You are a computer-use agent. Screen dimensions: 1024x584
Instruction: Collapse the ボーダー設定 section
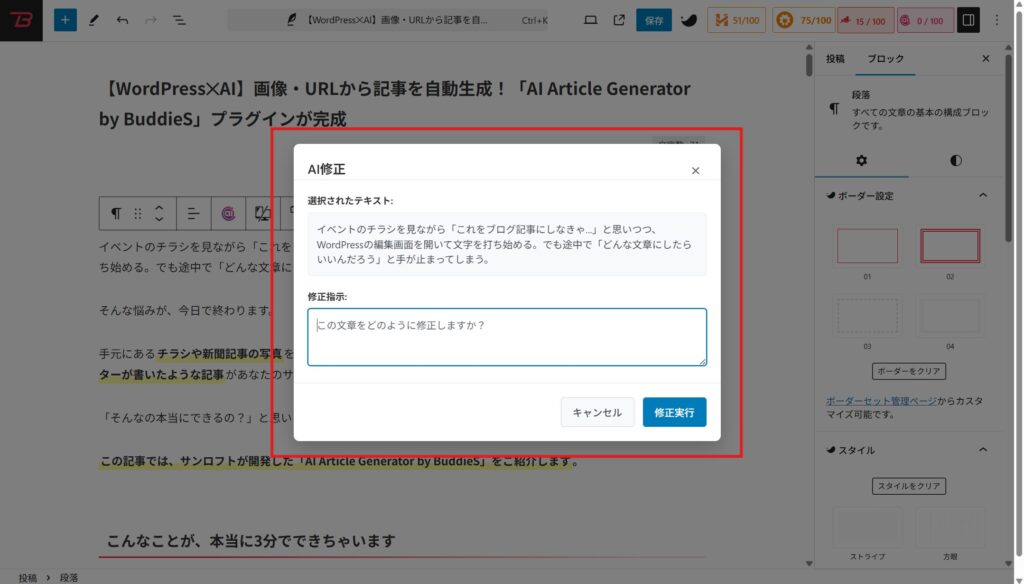(908, 195)
